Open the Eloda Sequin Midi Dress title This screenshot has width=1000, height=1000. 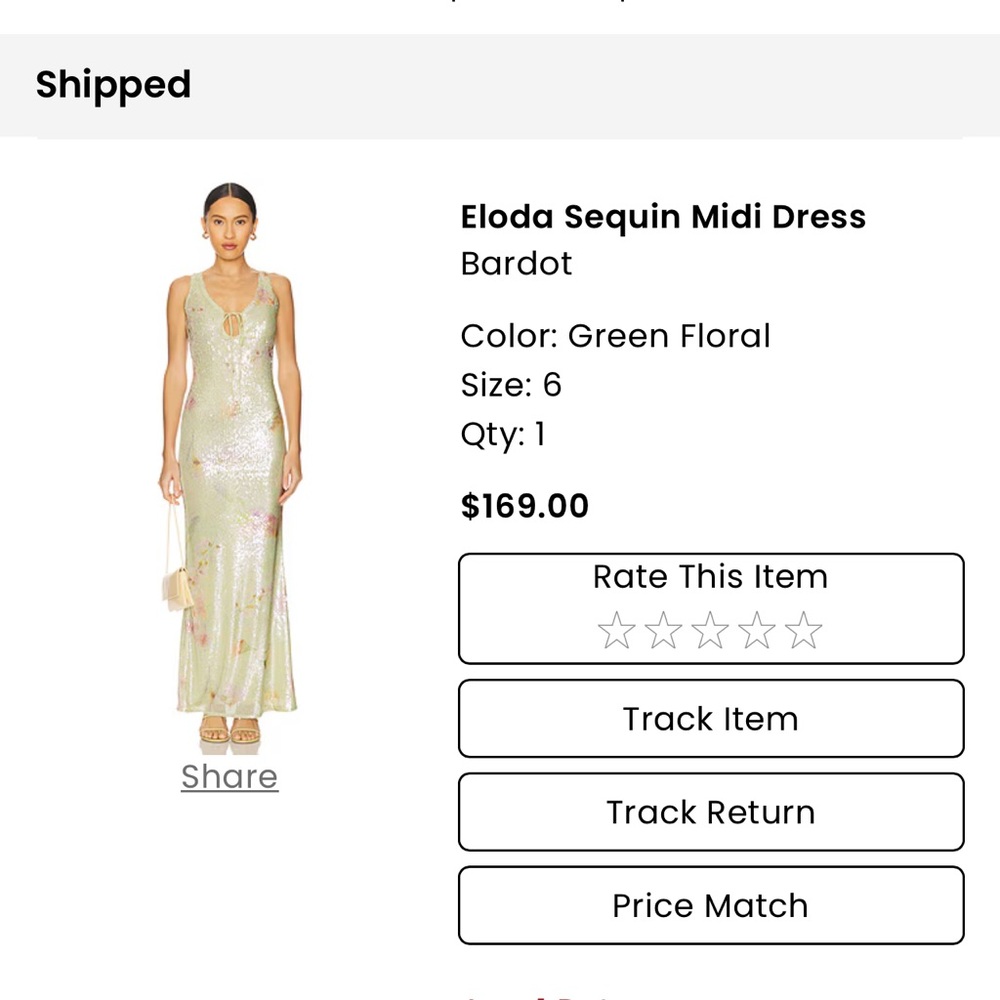[663, 217]
